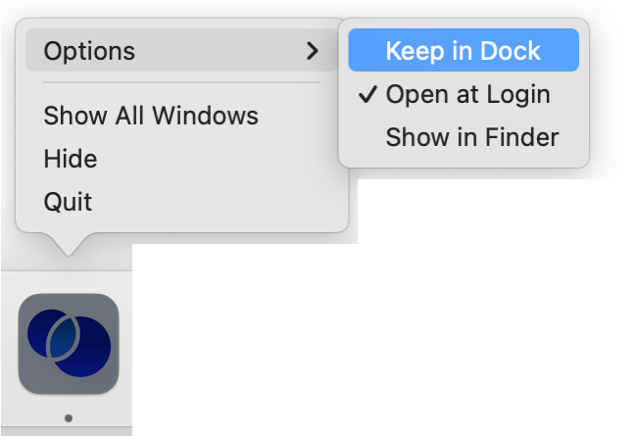This screenshot has height=440, width=634.
Task: Click the Hide entry below Show All Windows
Action: [70, 159]
